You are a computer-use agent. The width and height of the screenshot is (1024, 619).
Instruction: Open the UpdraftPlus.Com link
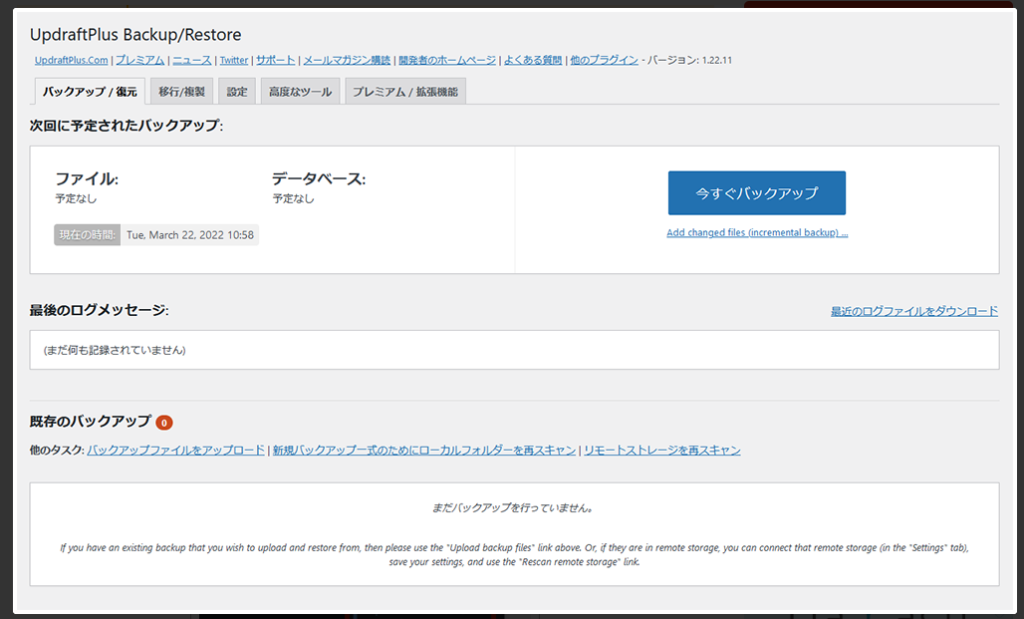71,60
